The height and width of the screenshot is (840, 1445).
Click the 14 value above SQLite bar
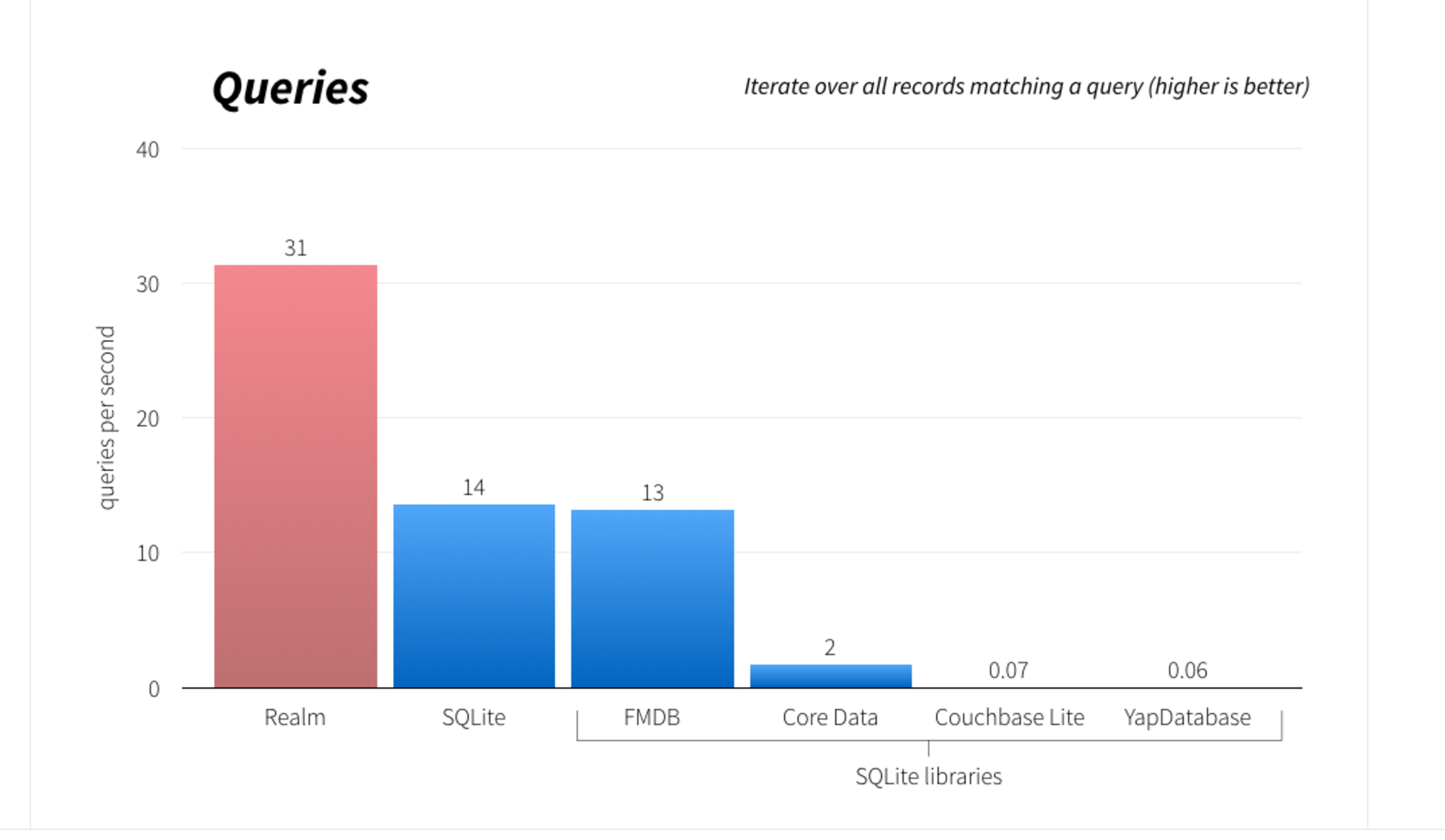(474, 487)
